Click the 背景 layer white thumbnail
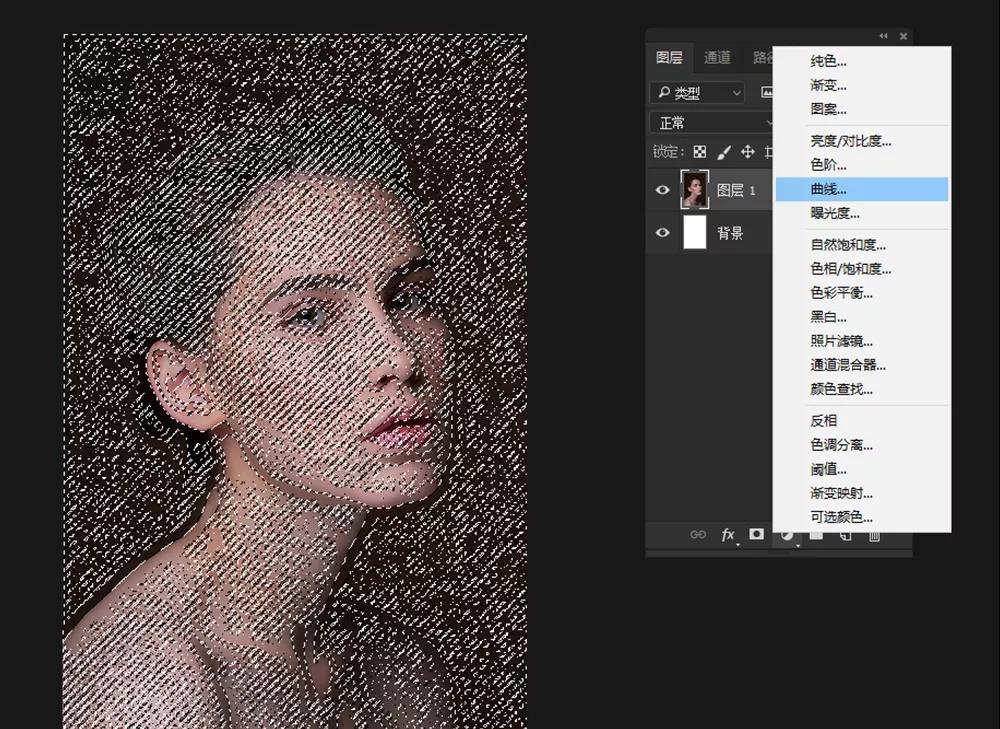This screenshot has width=1000, height=729. 695,232
